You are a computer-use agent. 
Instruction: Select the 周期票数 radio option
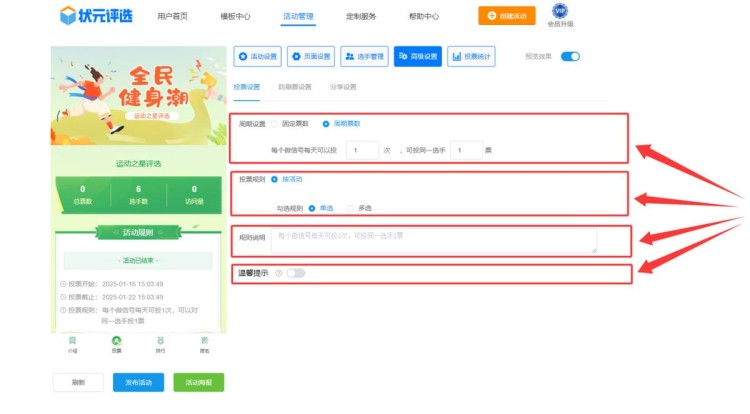[325, 124]
